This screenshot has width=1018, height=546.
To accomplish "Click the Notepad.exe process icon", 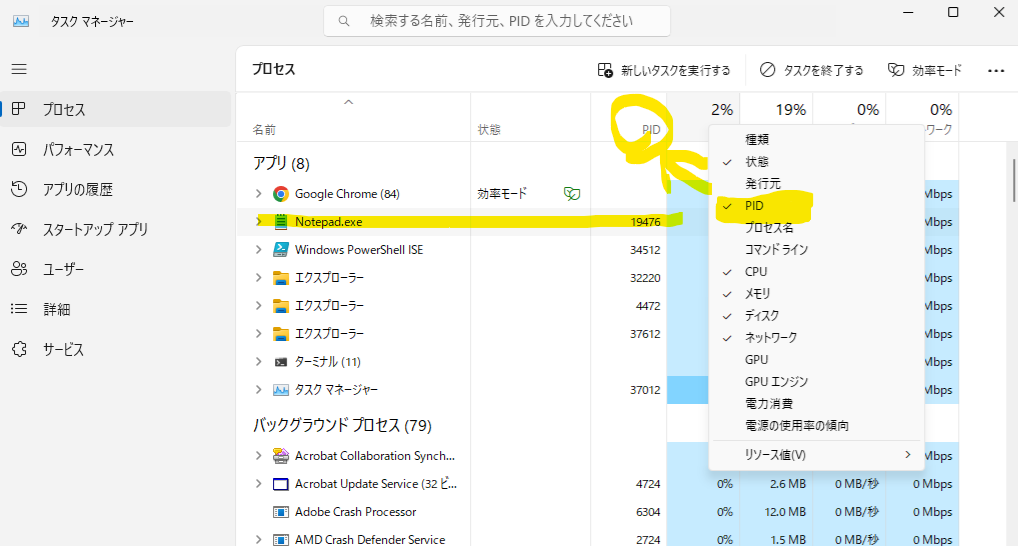I will pos(280,221).
